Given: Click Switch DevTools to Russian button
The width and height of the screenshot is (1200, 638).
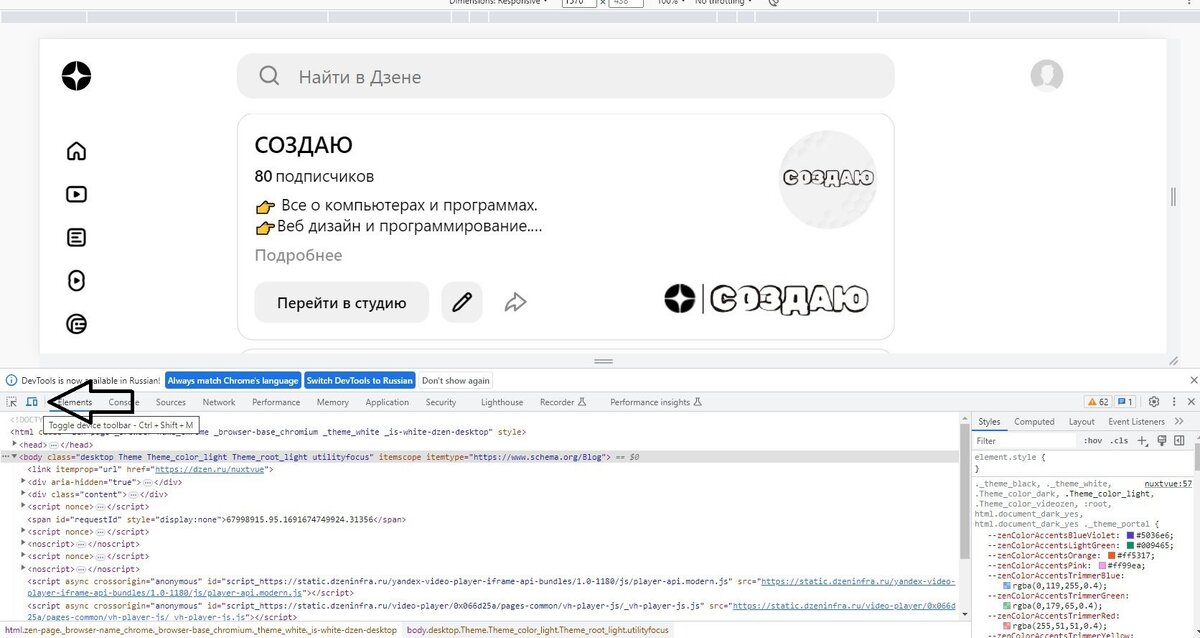Looking at the screenshot, I should (x=359, y=381).
